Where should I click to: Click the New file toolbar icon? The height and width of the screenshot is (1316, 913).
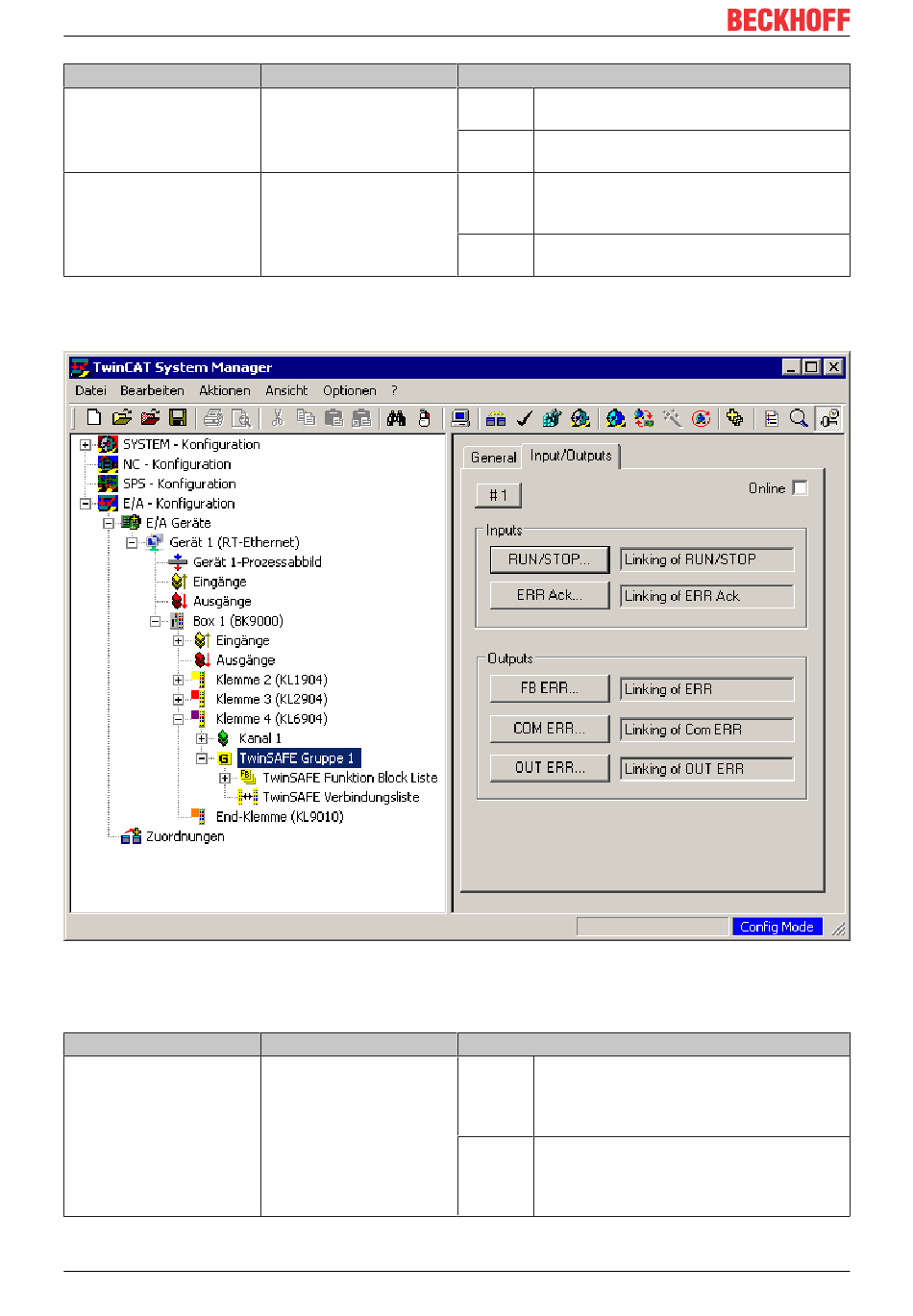[94, 417]
